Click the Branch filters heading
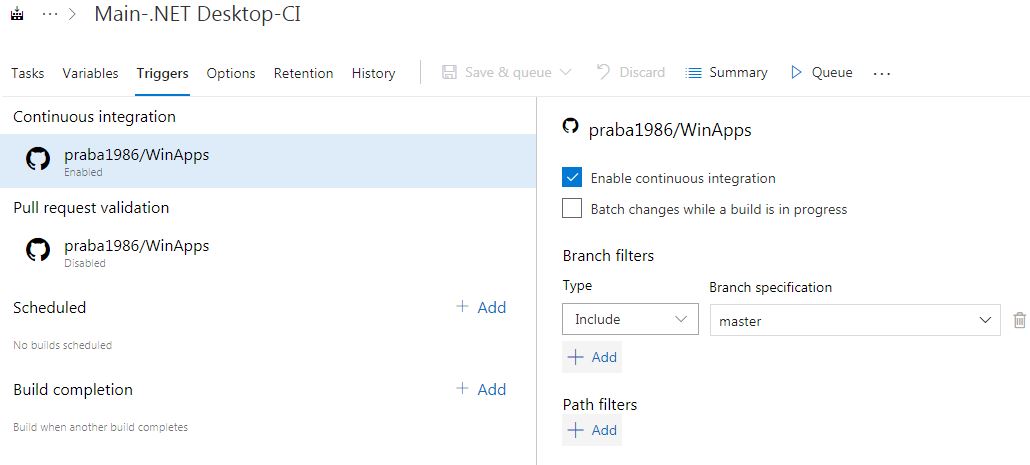 tap(608, 255)
